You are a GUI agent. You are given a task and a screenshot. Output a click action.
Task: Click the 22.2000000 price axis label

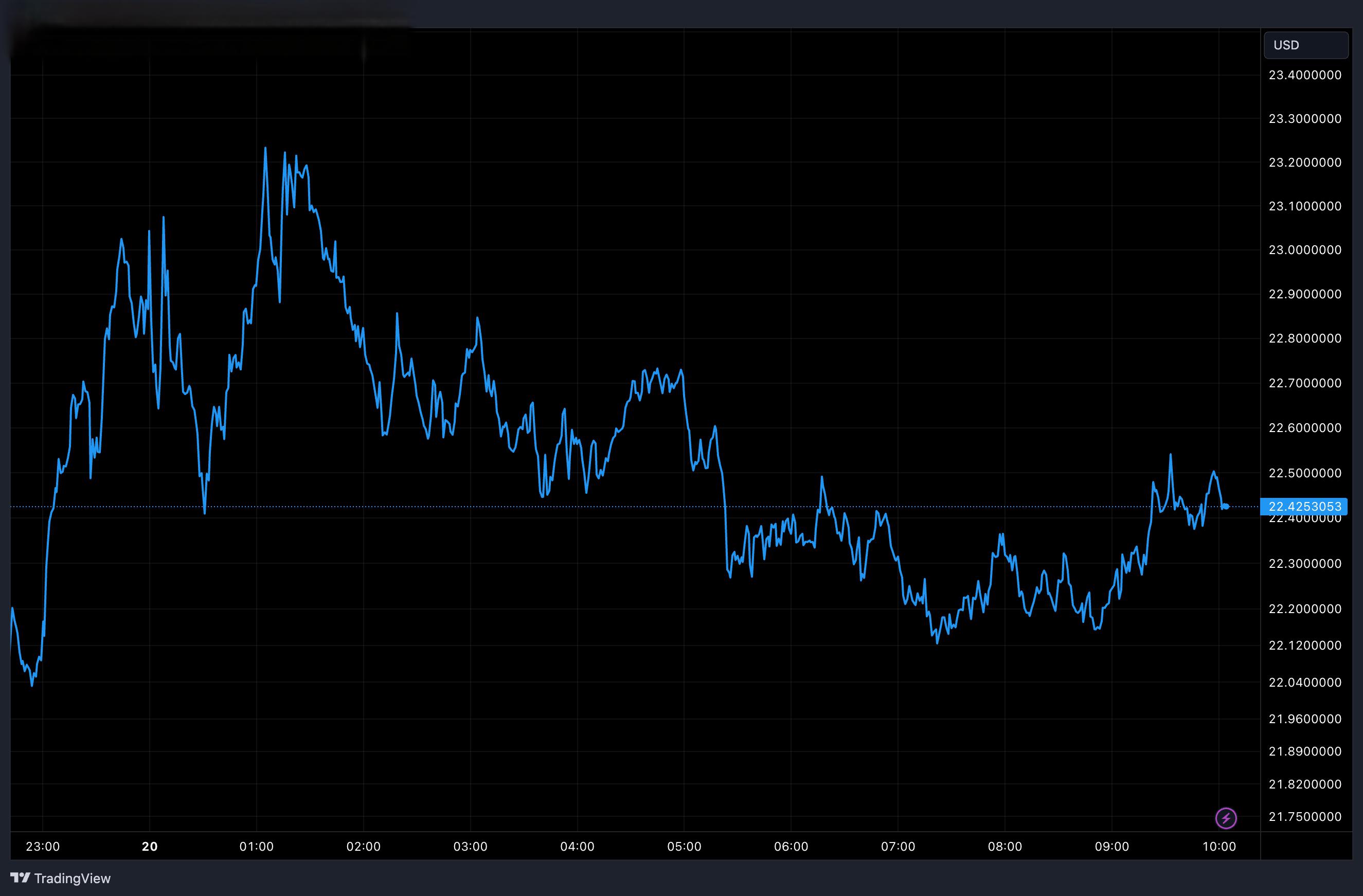[x=1304, y=608]
